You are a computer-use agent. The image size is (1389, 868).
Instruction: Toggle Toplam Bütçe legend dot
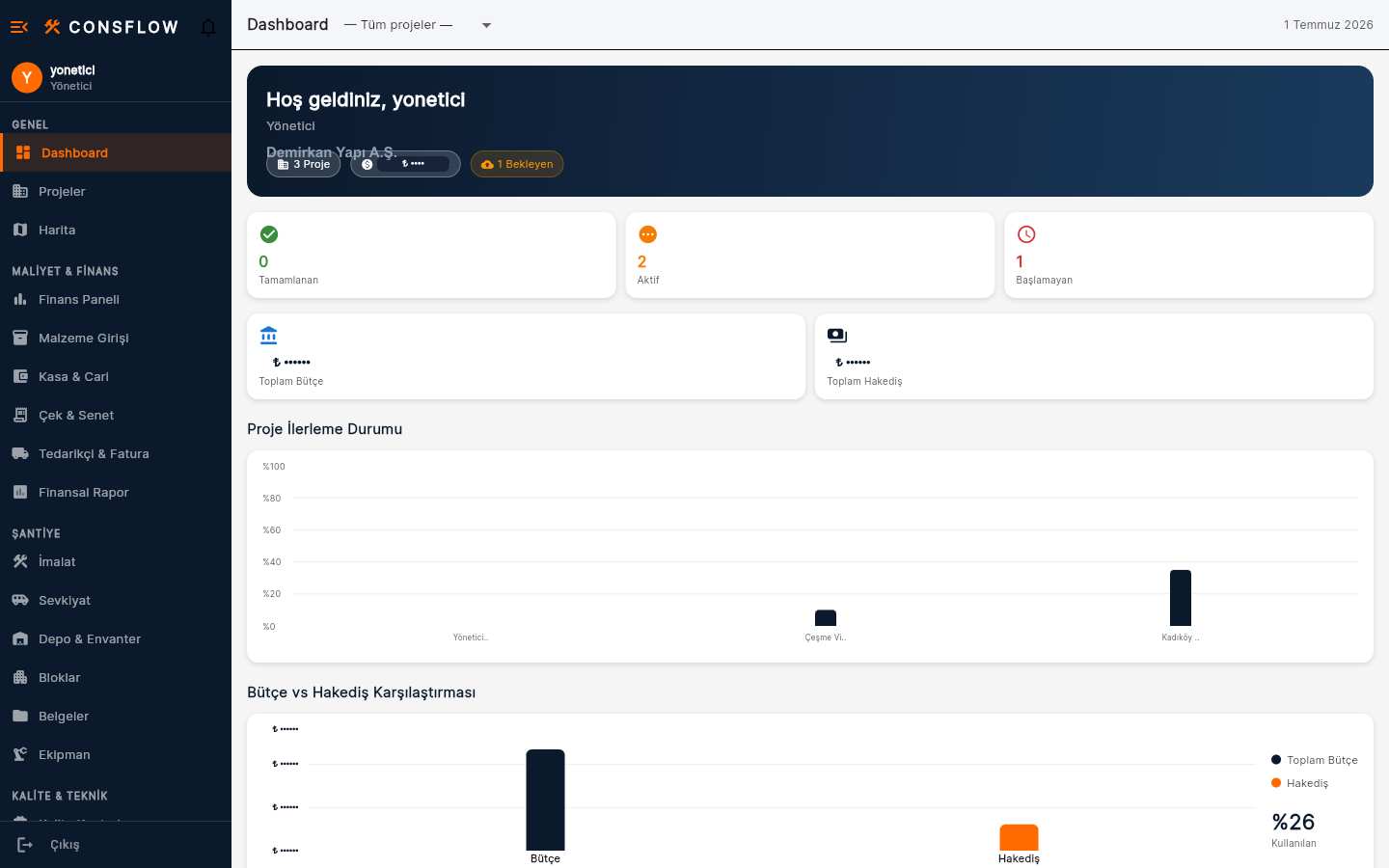[1276, 760]
